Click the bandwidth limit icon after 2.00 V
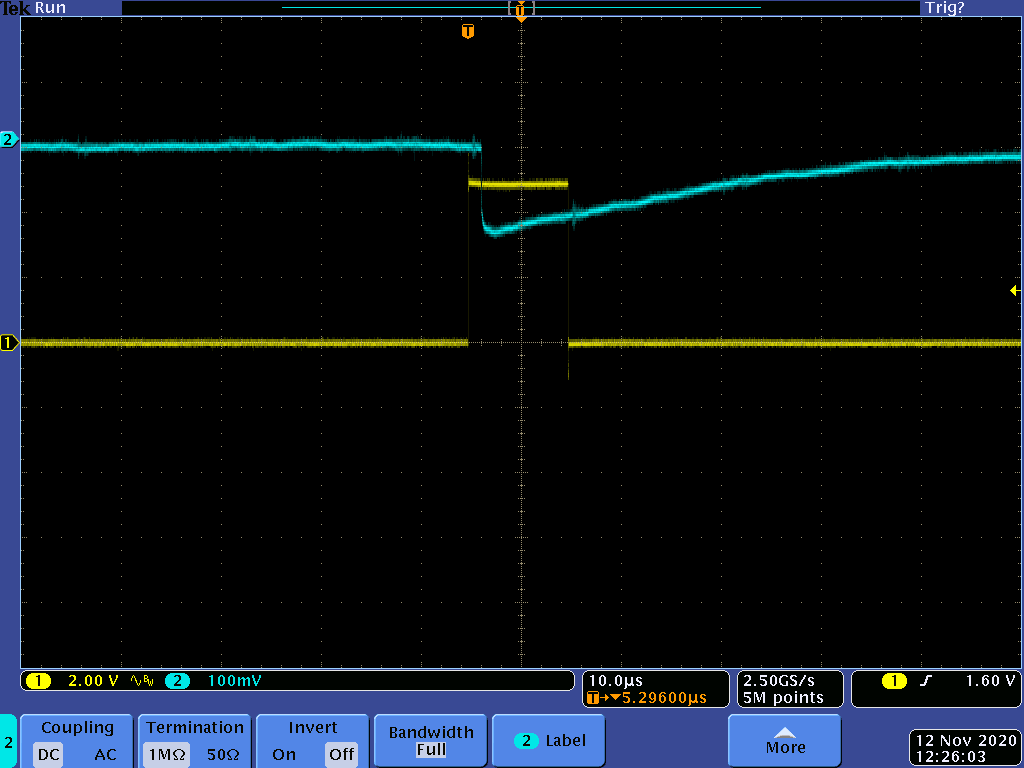 [x=140, y=681]
